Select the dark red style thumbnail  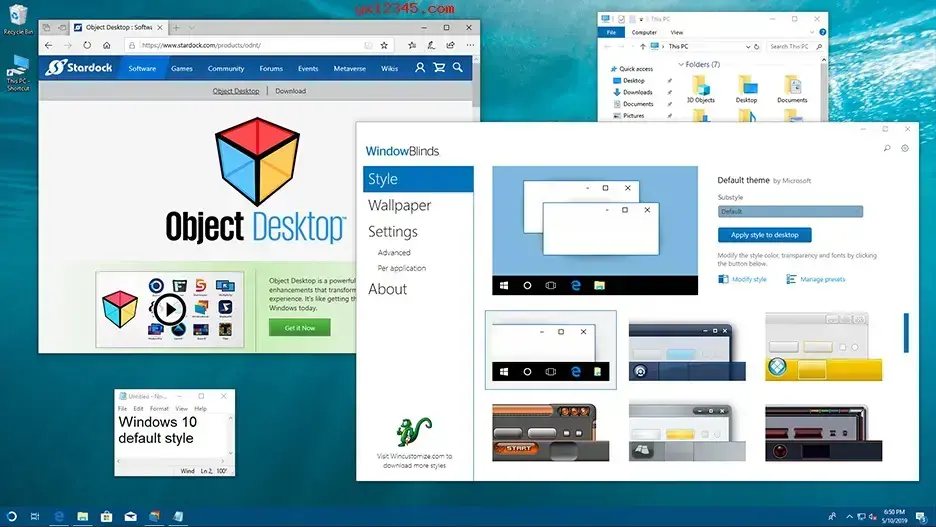click(823, 433)
